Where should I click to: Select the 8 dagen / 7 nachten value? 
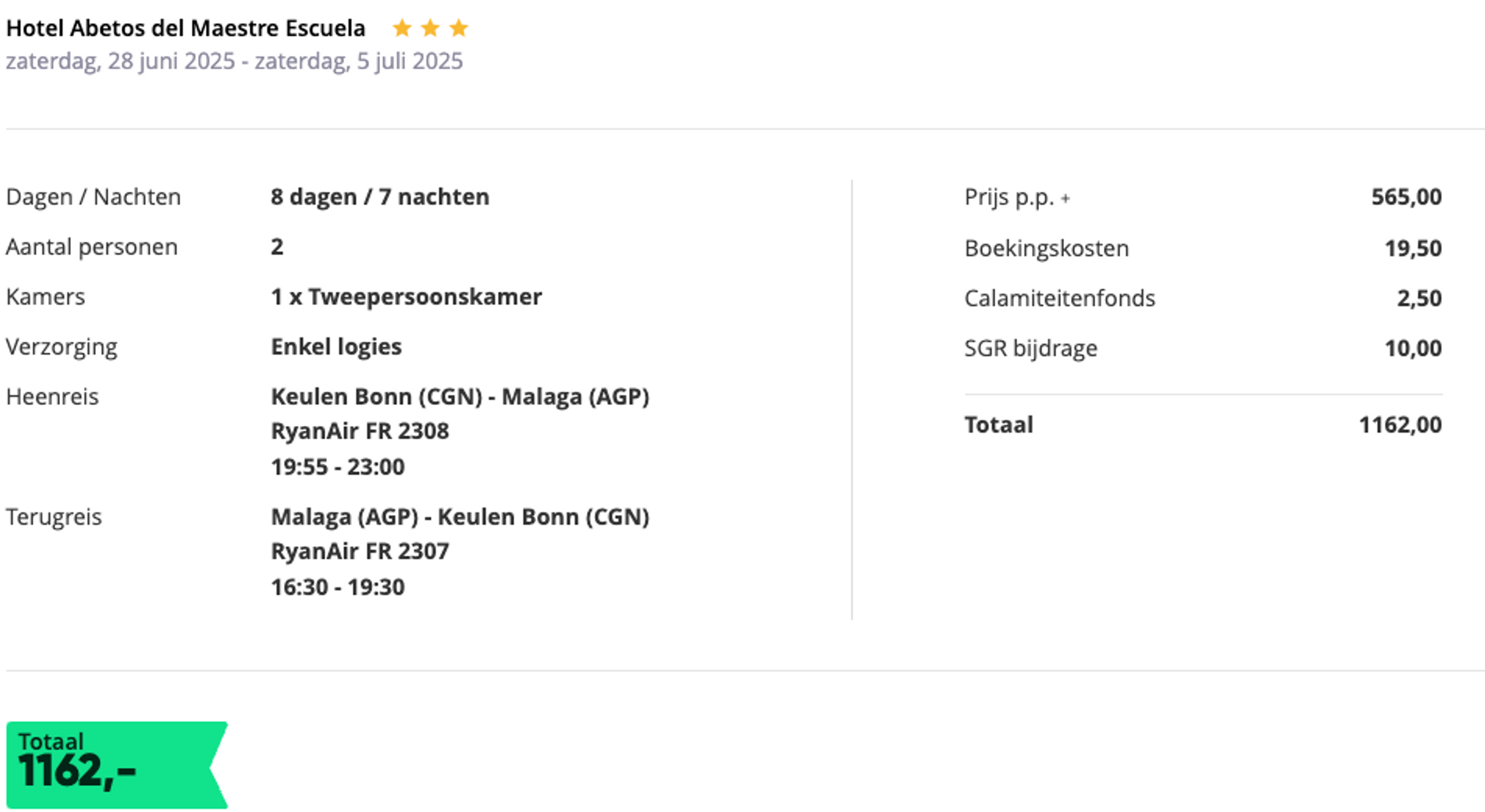click(381, 197)
